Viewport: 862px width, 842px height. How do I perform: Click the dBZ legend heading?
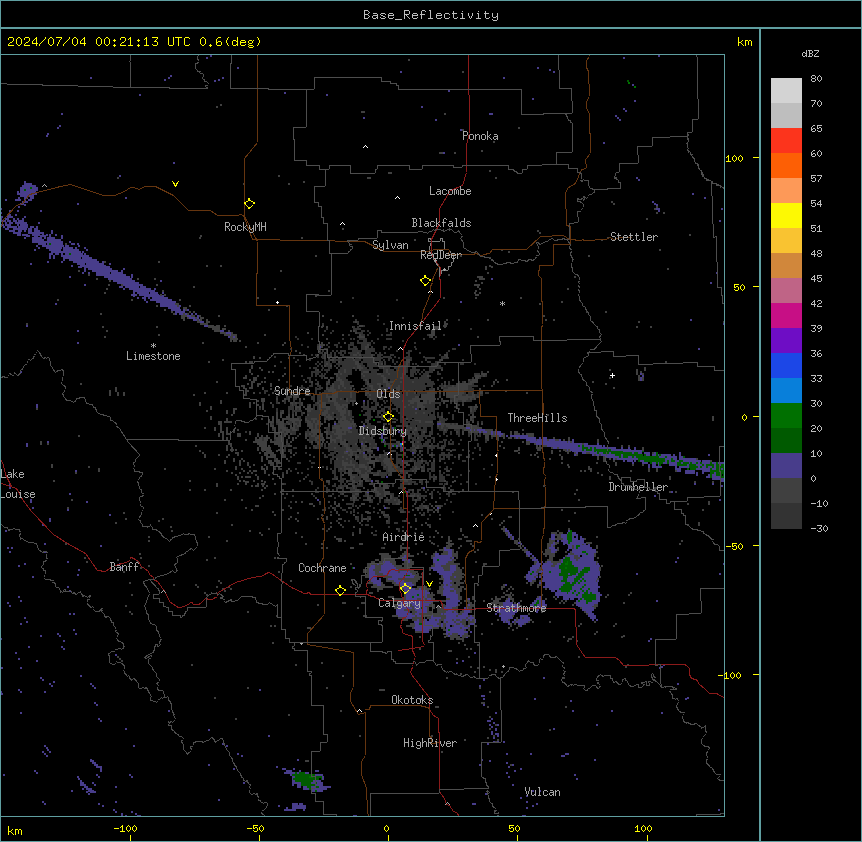click(x=810, y=53)
